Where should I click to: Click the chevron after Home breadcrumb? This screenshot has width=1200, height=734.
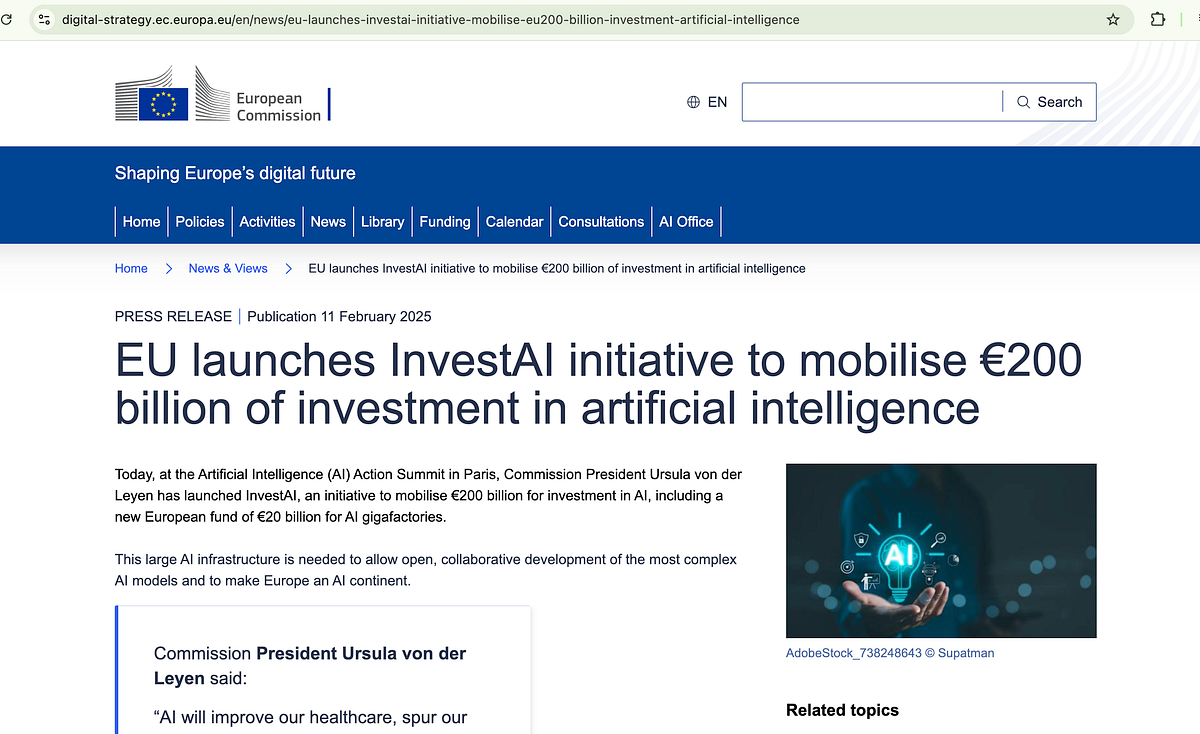pos(168,268)
